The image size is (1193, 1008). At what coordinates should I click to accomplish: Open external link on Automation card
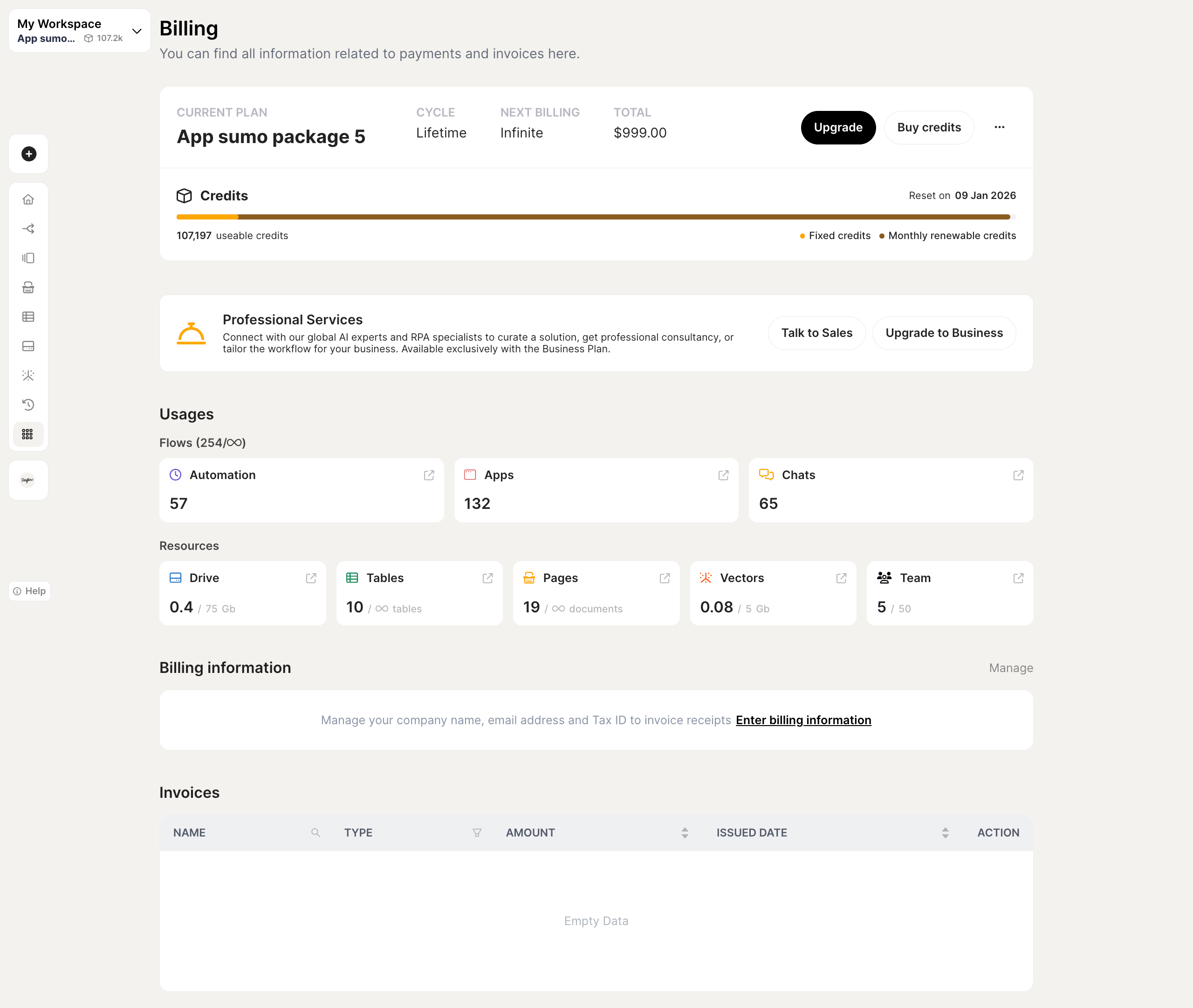(429, 475)
